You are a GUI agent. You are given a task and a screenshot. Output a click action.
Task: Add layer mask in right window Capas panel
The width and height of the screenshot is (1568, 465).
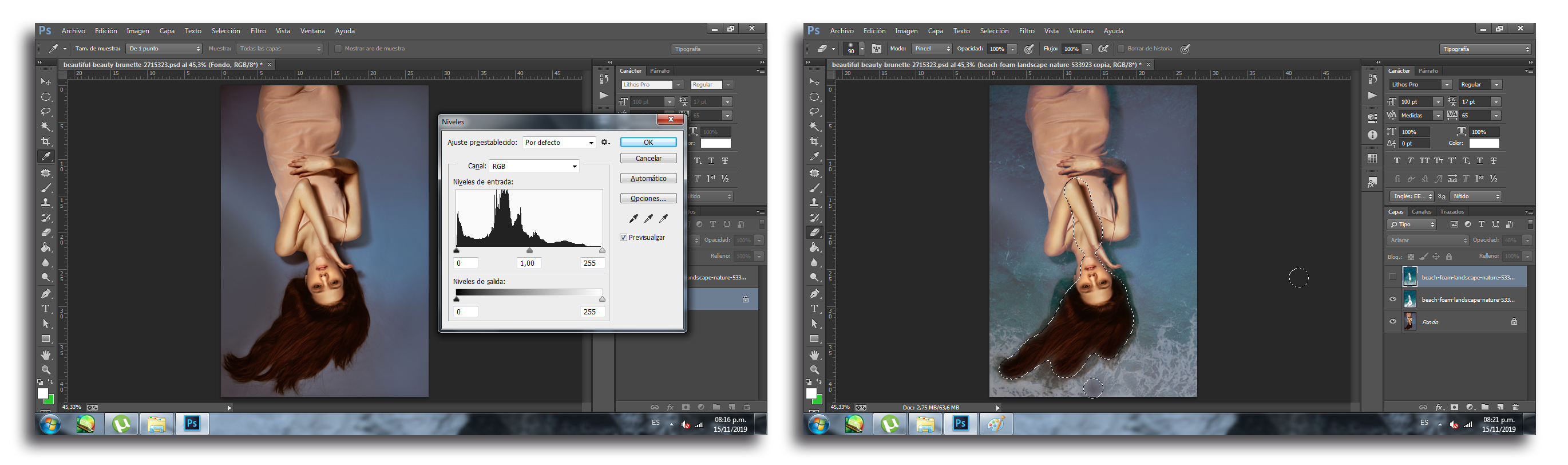click(x=1454, y=407)
